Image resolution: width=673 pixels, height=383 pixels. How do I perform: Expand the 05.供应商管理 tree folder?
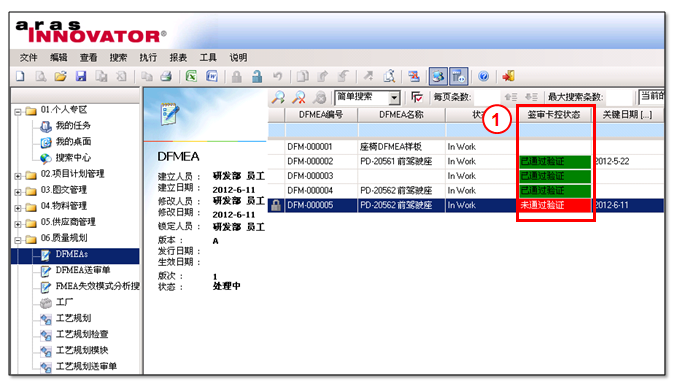click(18, 224)
